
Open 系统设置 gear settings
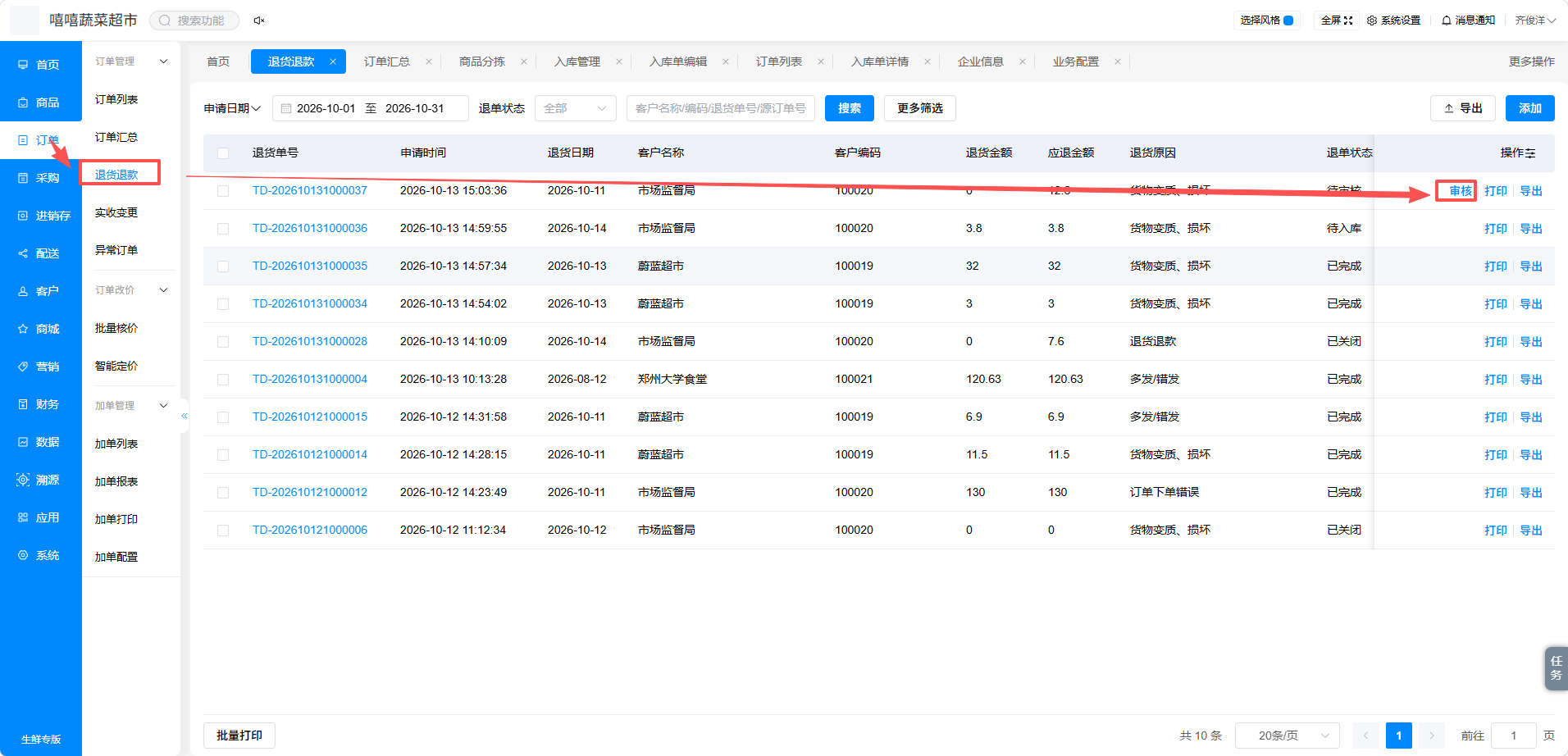pyautogui.click(x=1393, y=20)
